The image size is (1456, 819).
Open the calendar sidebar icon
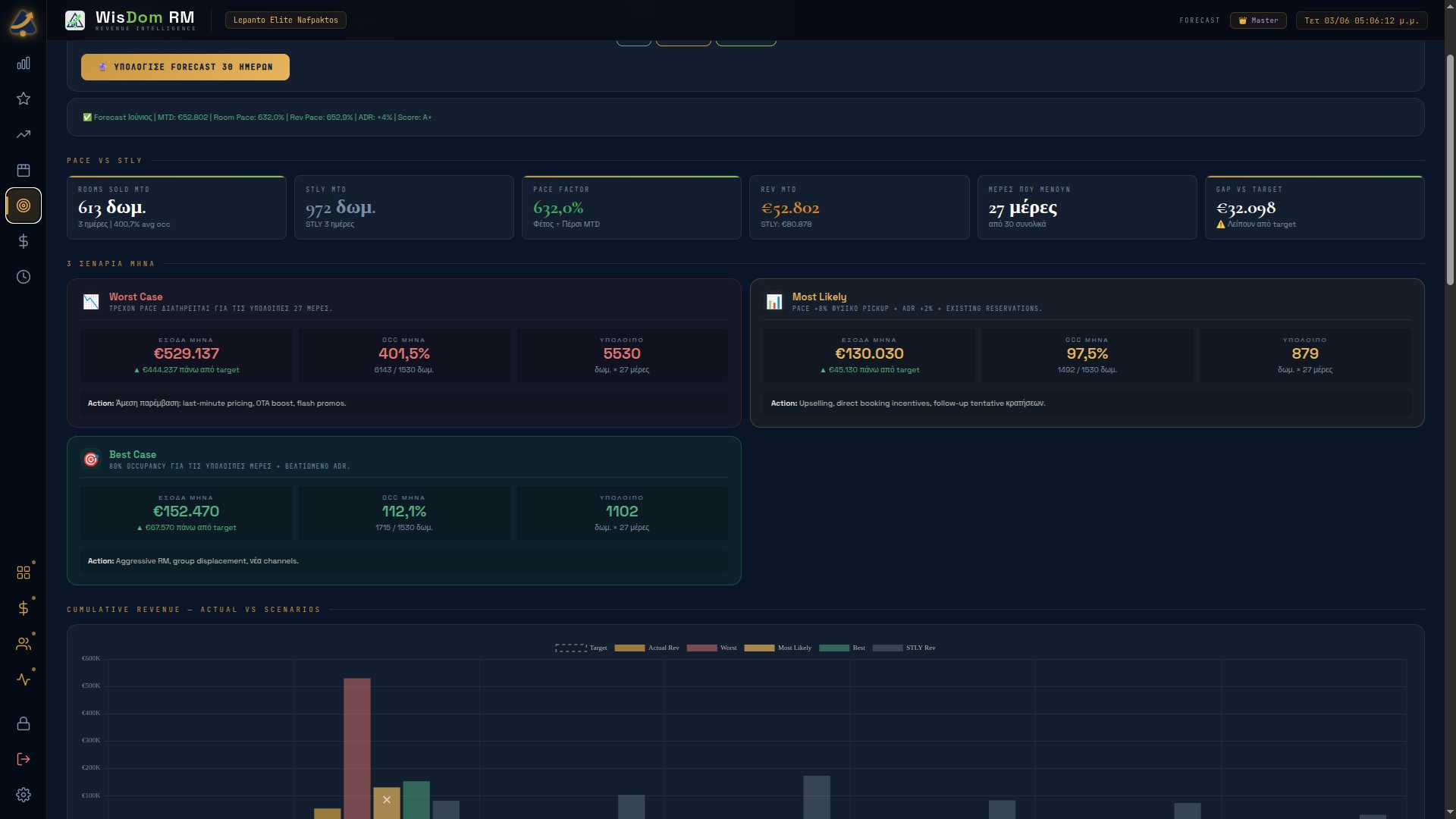(x=24, y=170)
